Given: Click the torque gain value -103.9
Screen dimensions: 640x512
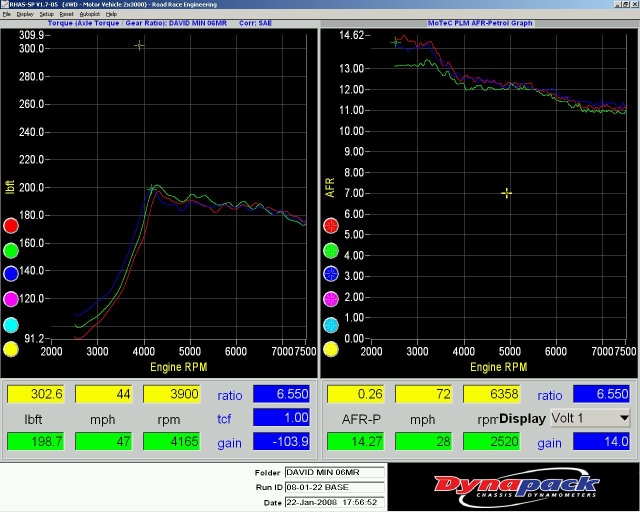Looking at the screenshot, I should coord(280,441).
